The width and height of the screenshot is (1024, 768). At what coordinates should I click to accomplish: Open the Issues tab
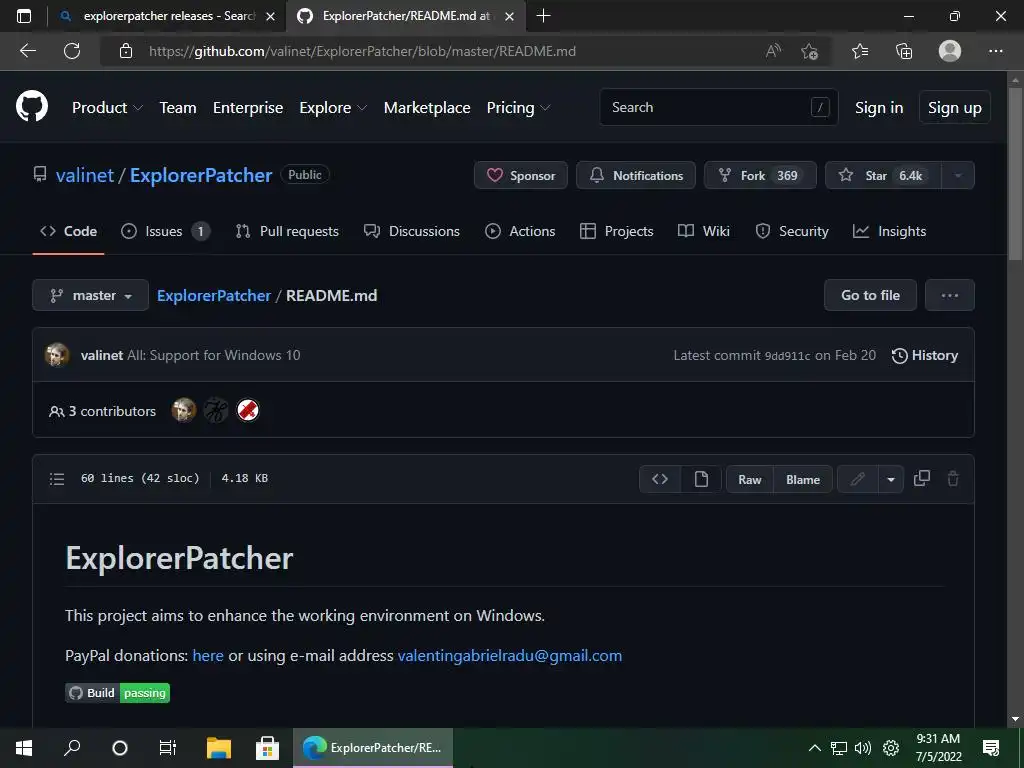coord(165,231)
